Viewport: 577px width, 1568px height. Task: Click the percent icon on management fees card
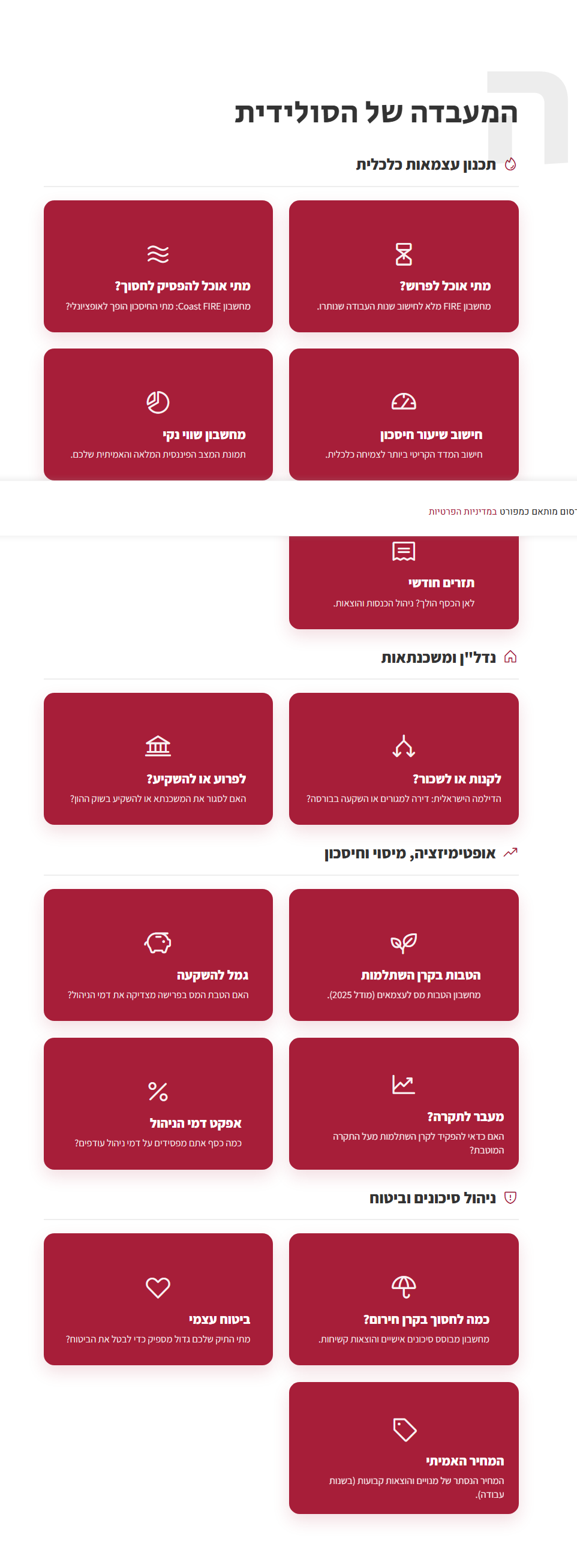pyautogui.click(x=158, y=1091)
